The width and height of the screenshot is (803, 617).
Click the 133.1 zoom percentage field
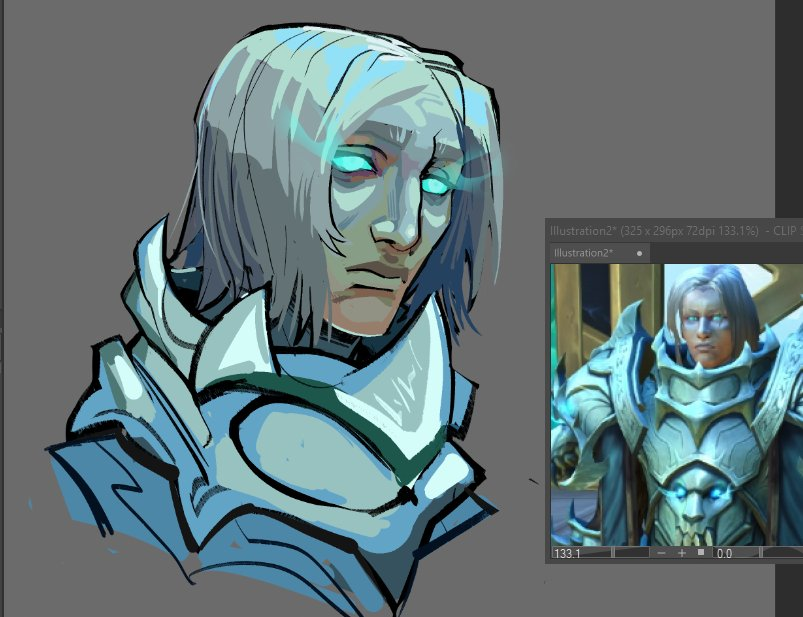567,553
